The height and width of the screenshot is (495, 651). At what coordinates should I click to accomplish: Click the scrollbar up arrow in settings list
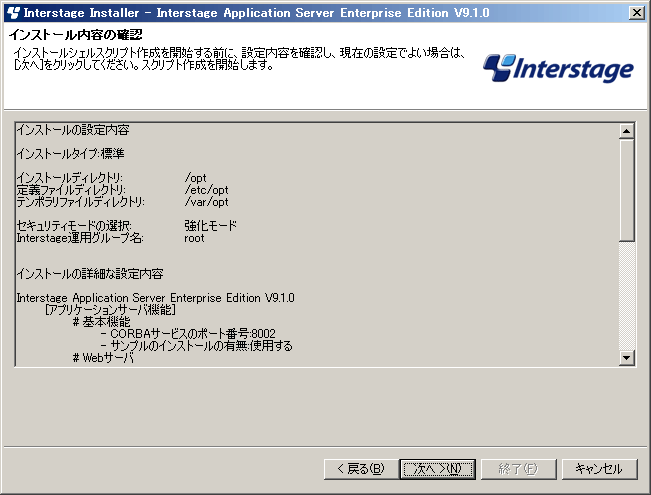coord(627,131)
